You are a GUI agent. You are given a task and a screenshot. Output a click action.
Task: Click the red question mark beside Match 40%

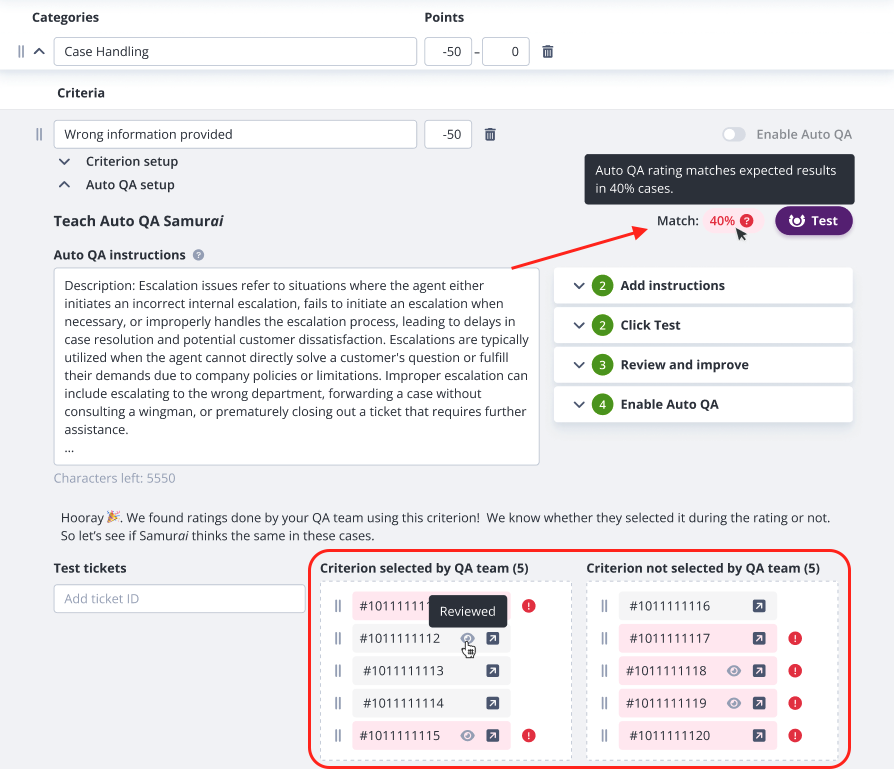pos(746,221)
